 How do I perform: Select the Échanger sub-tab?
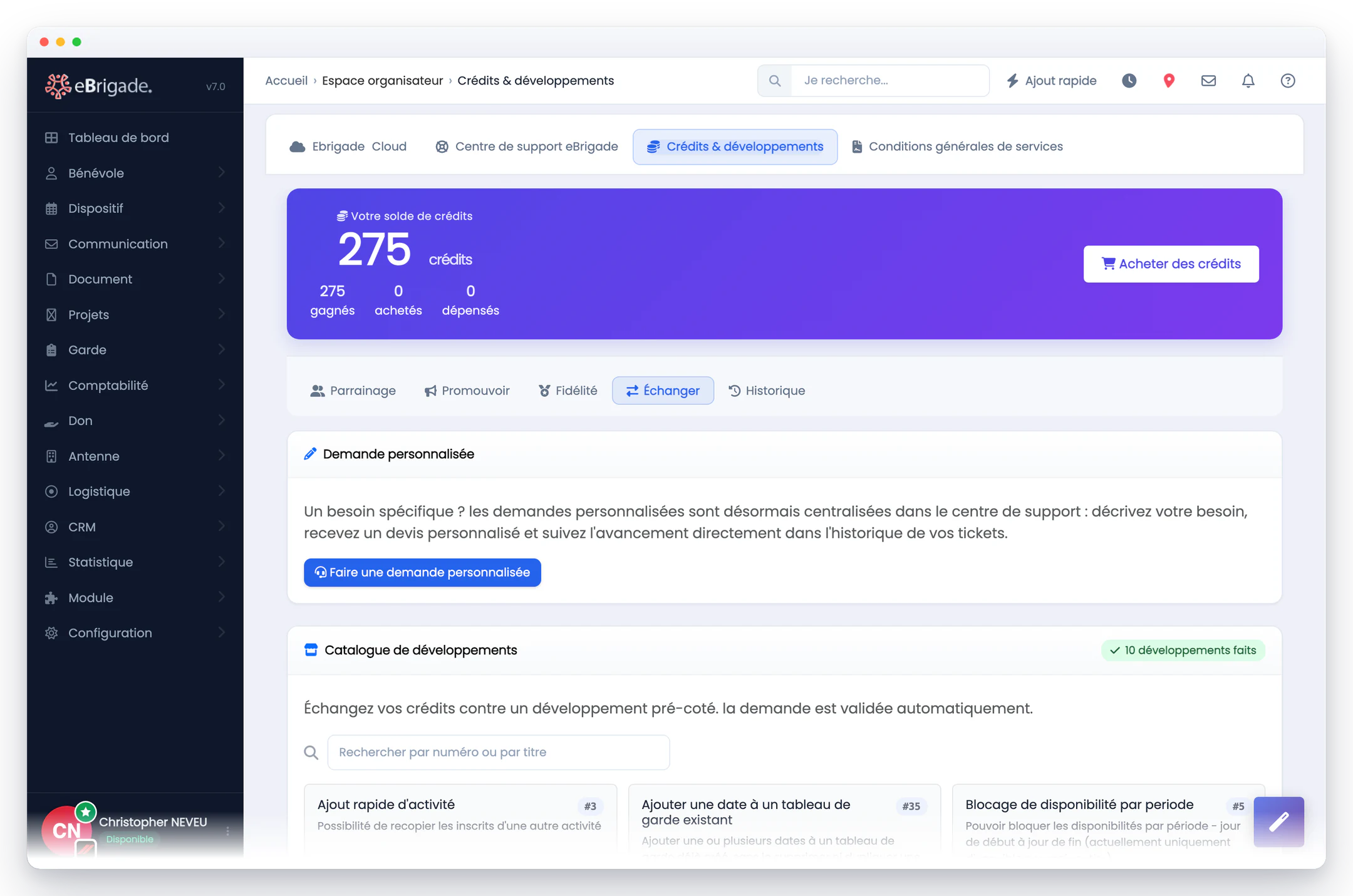pos(663,391)
